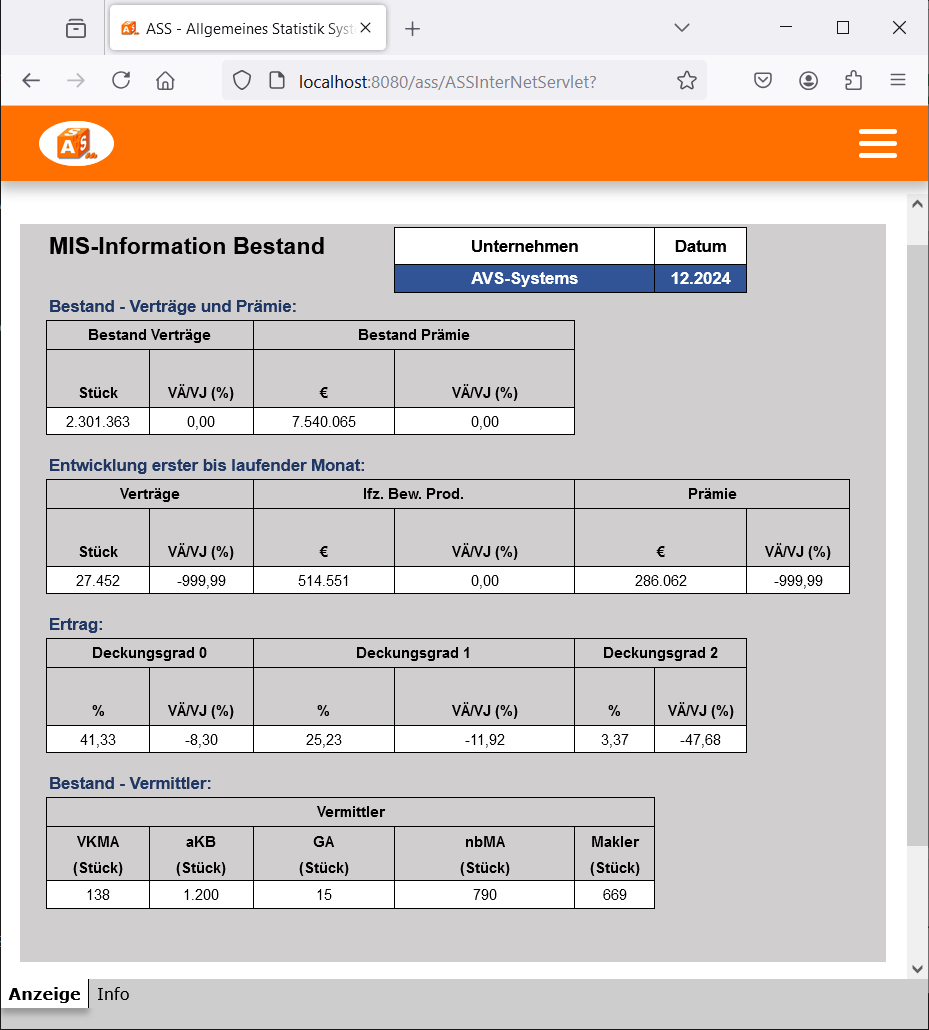
Task: Click the heading Bestand - Verträge und Prämie
Action: [173, 306]
